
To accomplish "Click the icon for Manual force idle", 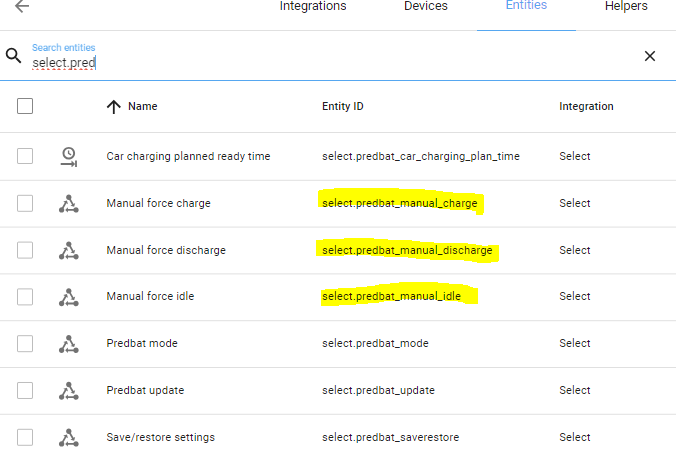I will click(x=69, y=297).
